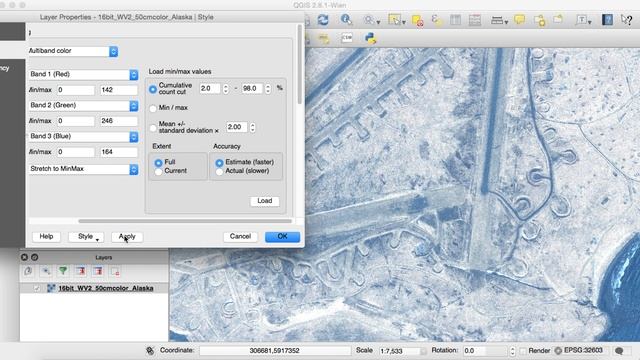Open the attribute table icon
The height and width of the screenshot is (360, 640).
tap(456, 20)
